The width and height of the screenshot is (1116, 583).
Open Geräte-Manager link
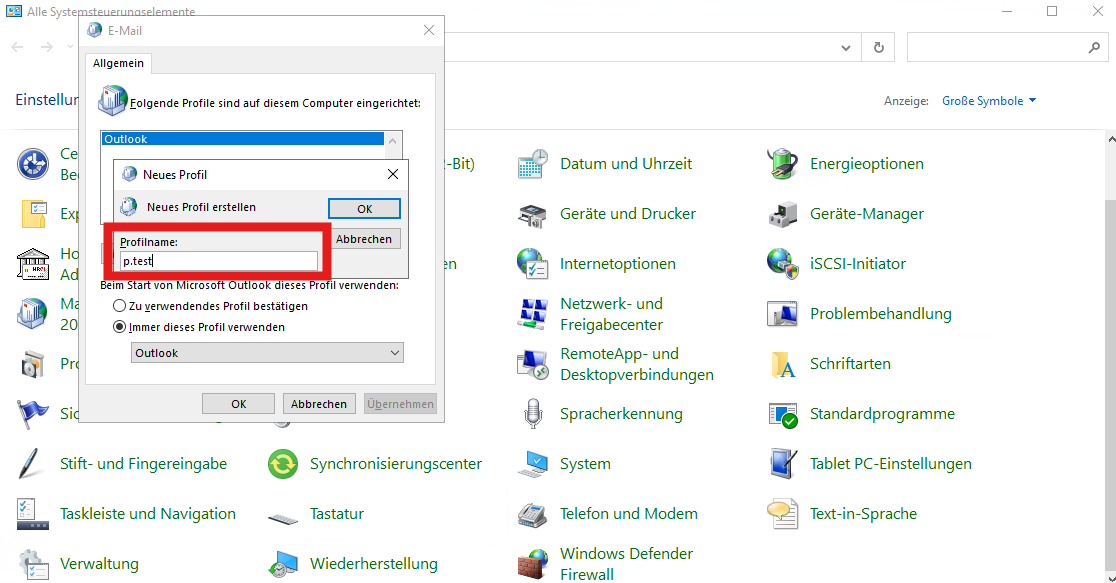(x=867, y=214)
